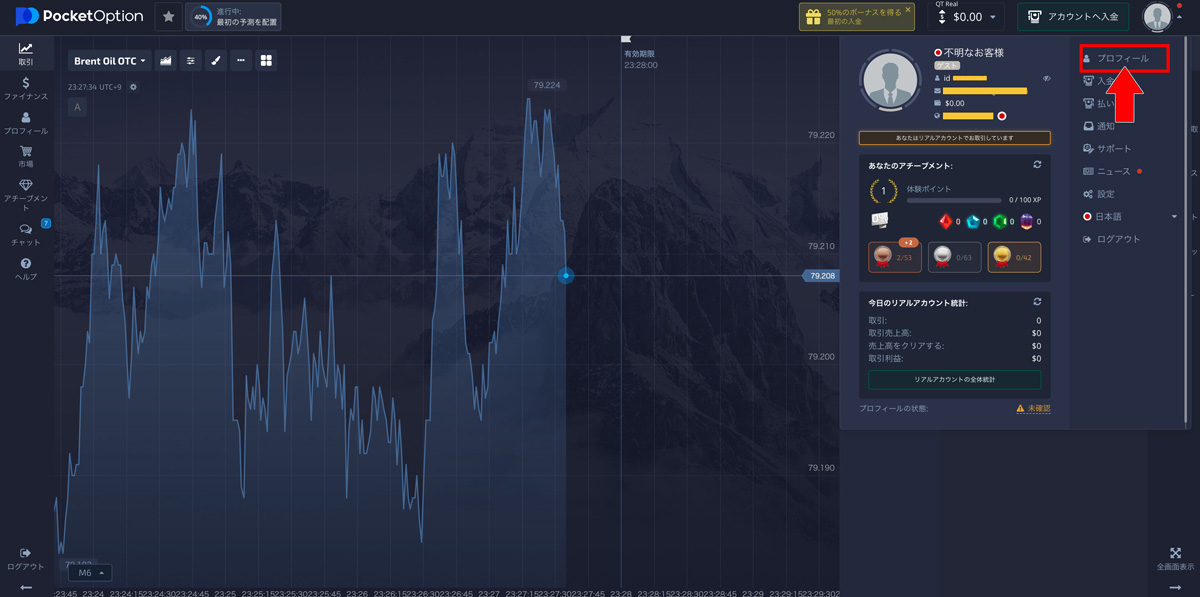Close the 50% bonus banner
Screen dimensions: 1200x597
908,10
